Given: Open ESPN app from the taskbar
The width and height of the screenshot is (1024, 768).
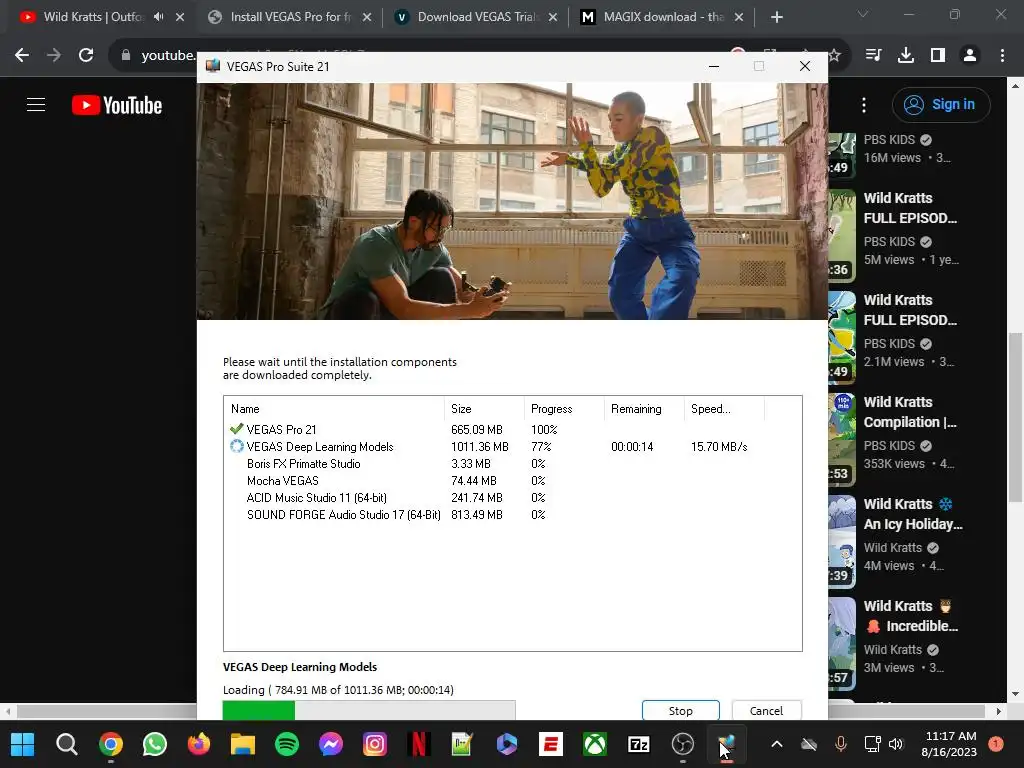Looking at the screenshot, I should tap(551, 744).
